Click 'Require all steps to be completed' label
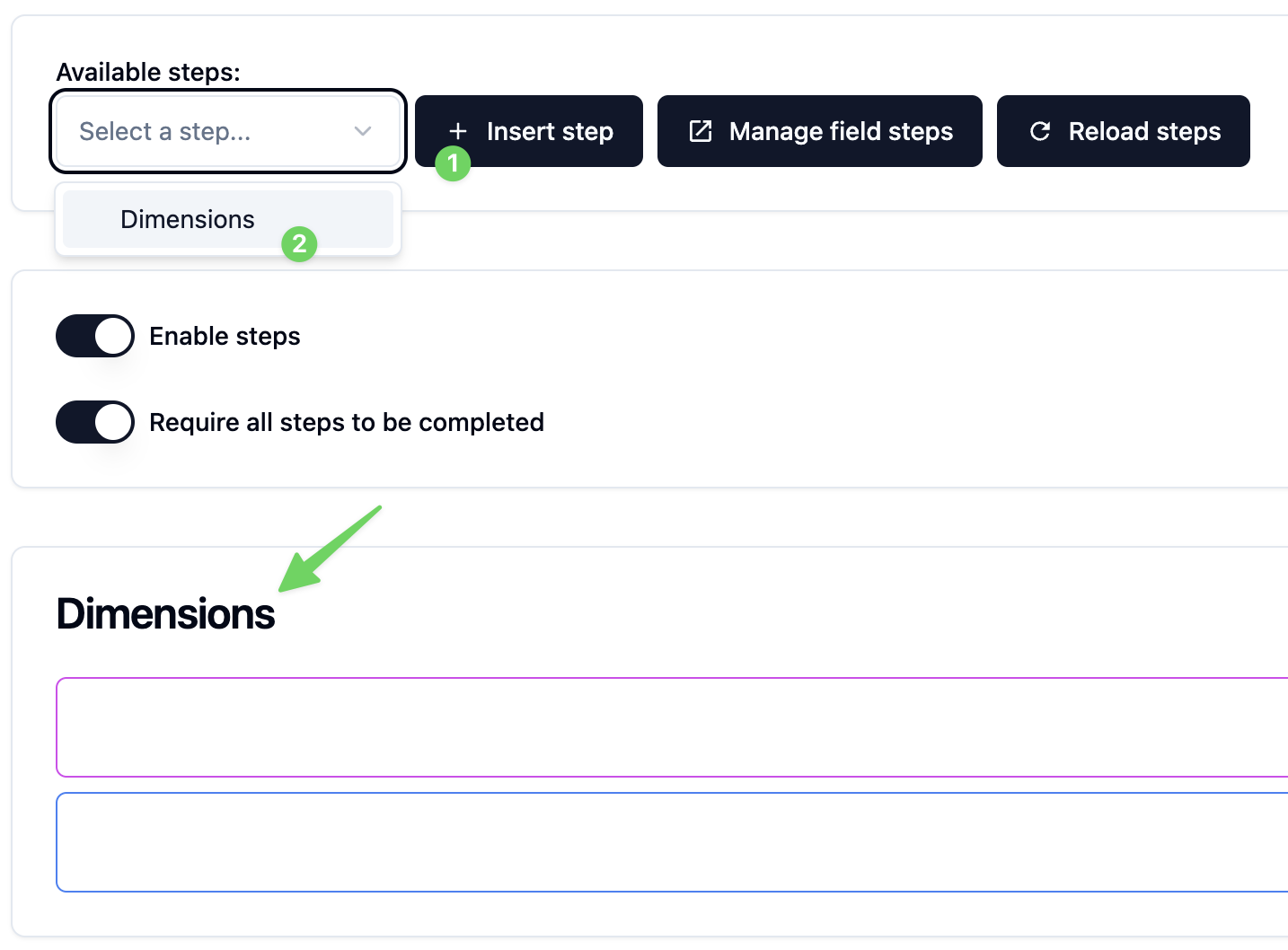The width and height of the screenshot is (1288, 950). coord(347,422)
